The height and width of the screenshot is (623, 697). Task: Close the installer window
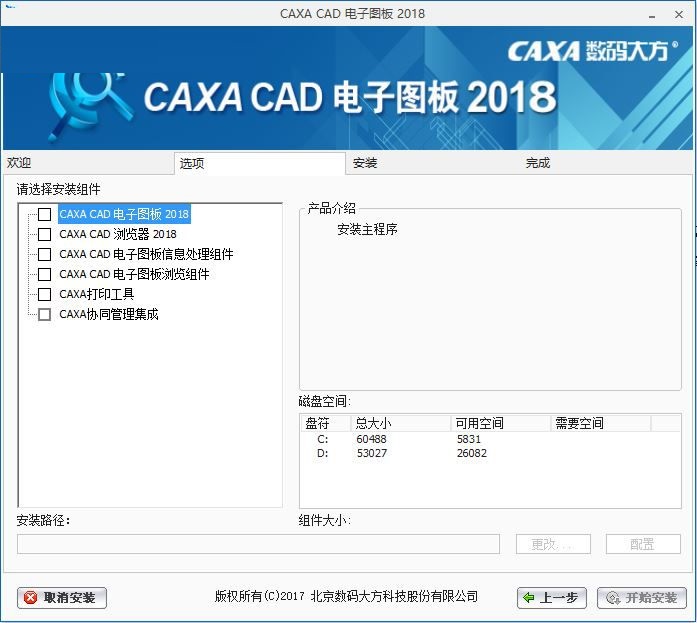(679, 14)
